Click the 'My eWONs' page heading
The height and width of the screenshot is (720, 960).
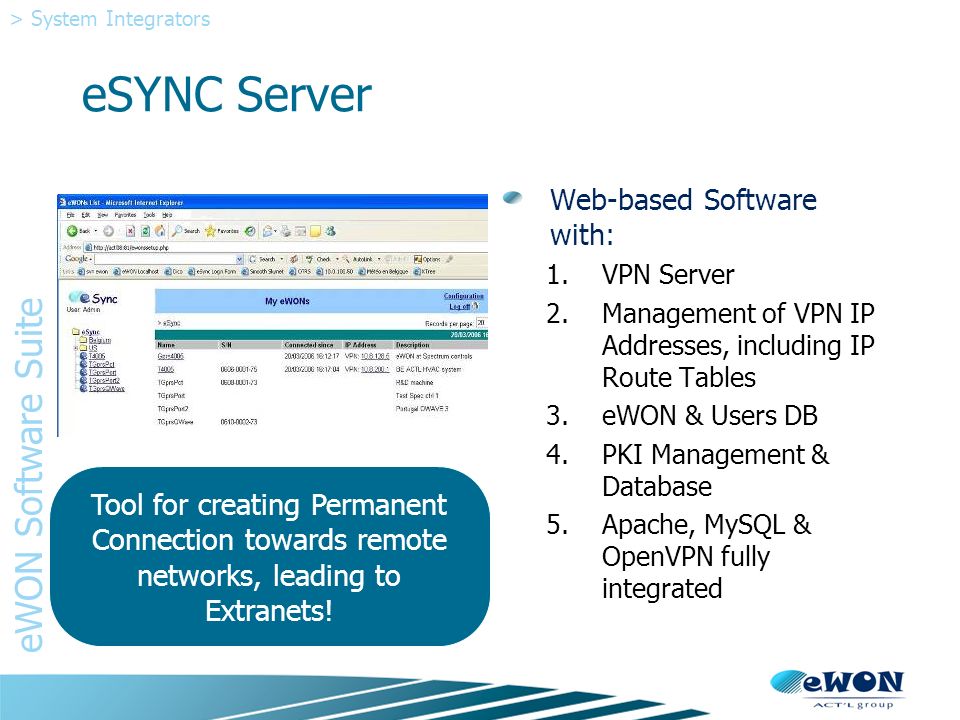tap(287, 301)
